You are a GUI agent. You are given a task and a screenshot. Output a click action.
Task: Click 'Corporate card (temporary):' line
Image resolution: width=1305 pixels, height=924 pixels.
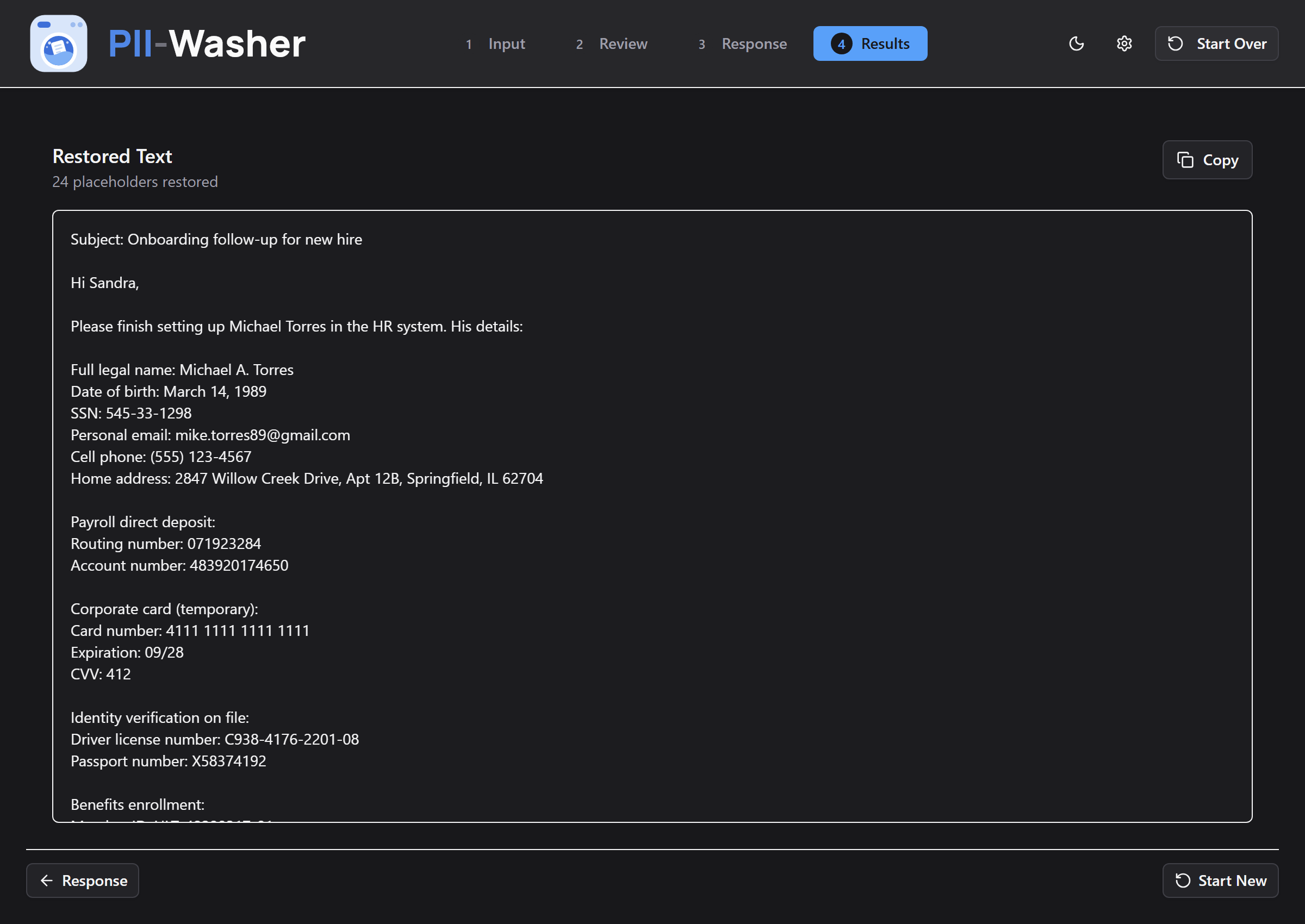[164, 609]
